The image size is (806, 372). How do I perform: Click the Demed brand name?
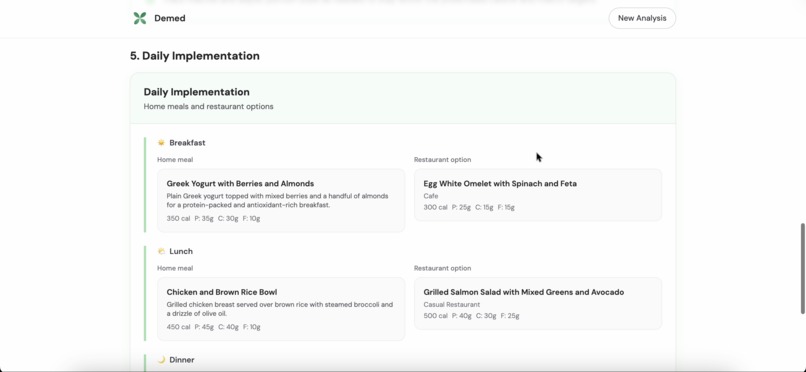170,18
